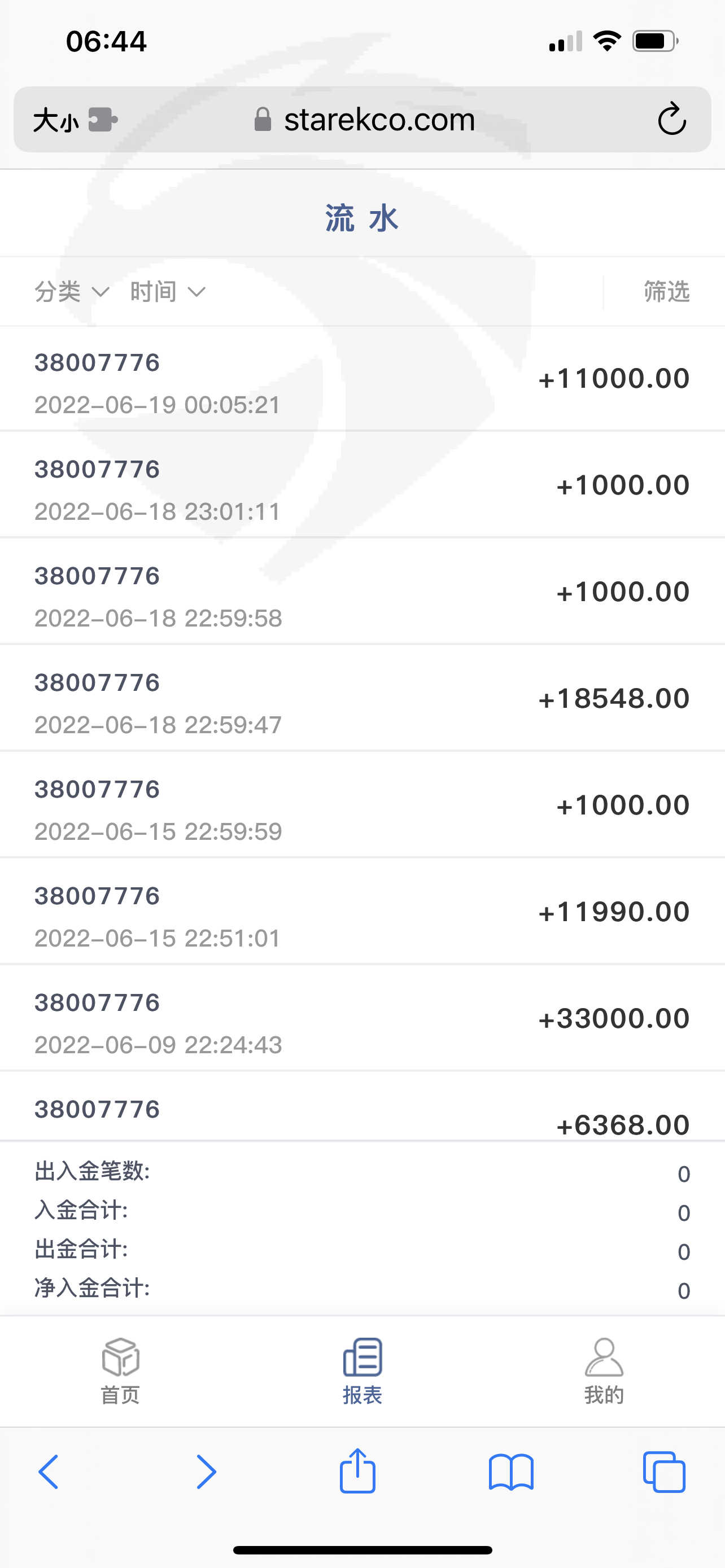This screenshot has width=725, height=1568.
Task: Select the +18548.00 transaction row
Action: pos(362,699)
